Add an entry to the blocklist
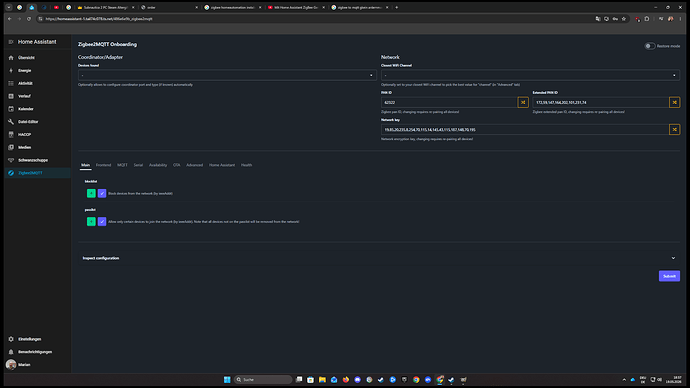Viewport: 690px width, 388px height. (91, 193)
